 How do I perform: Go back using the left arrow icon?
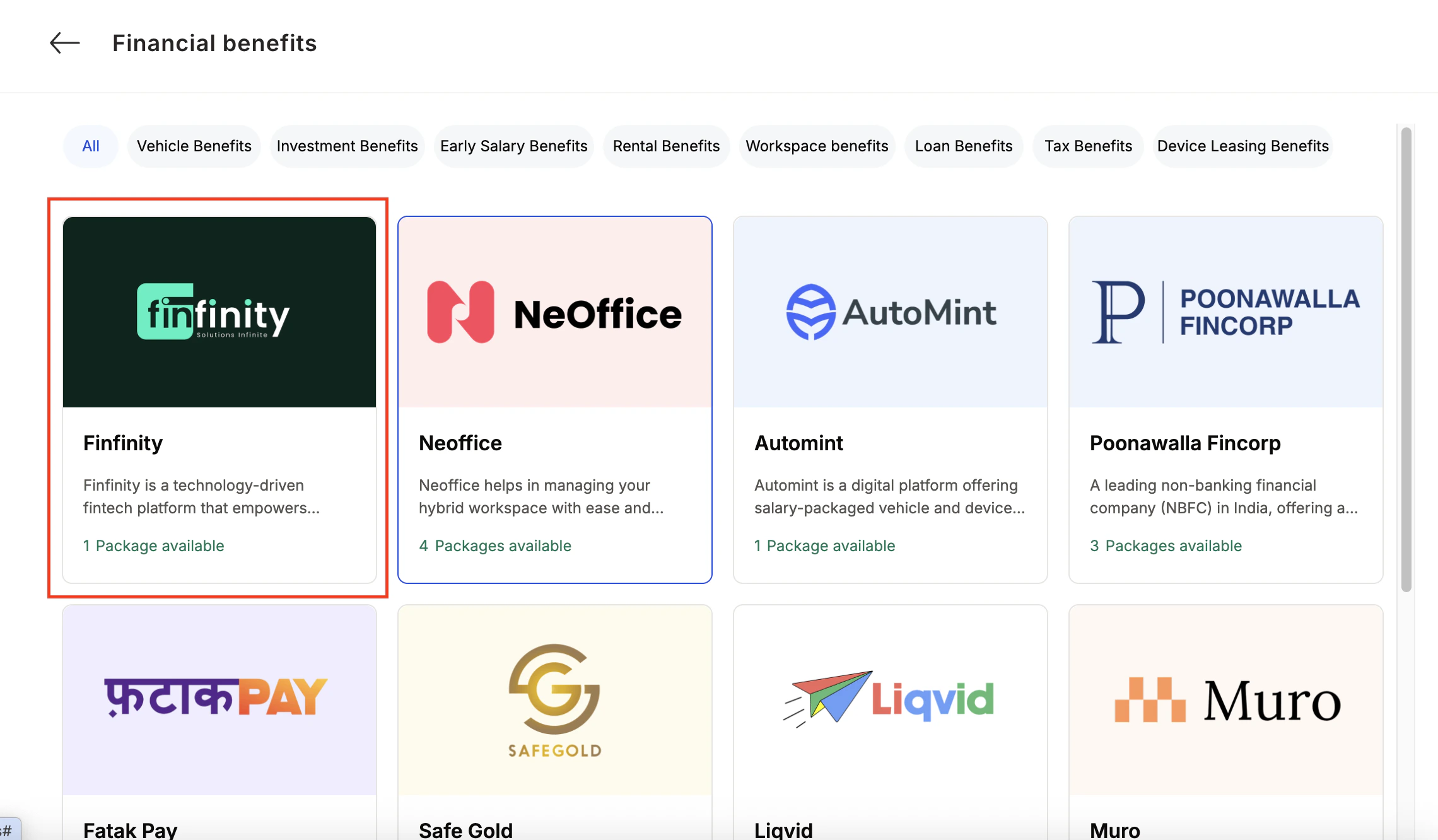pyautogui.click(x=65, y=44)
